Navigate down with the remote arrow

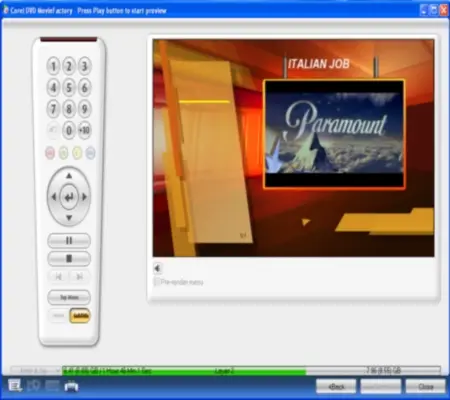pyautogui.click(x=69, y=218)
